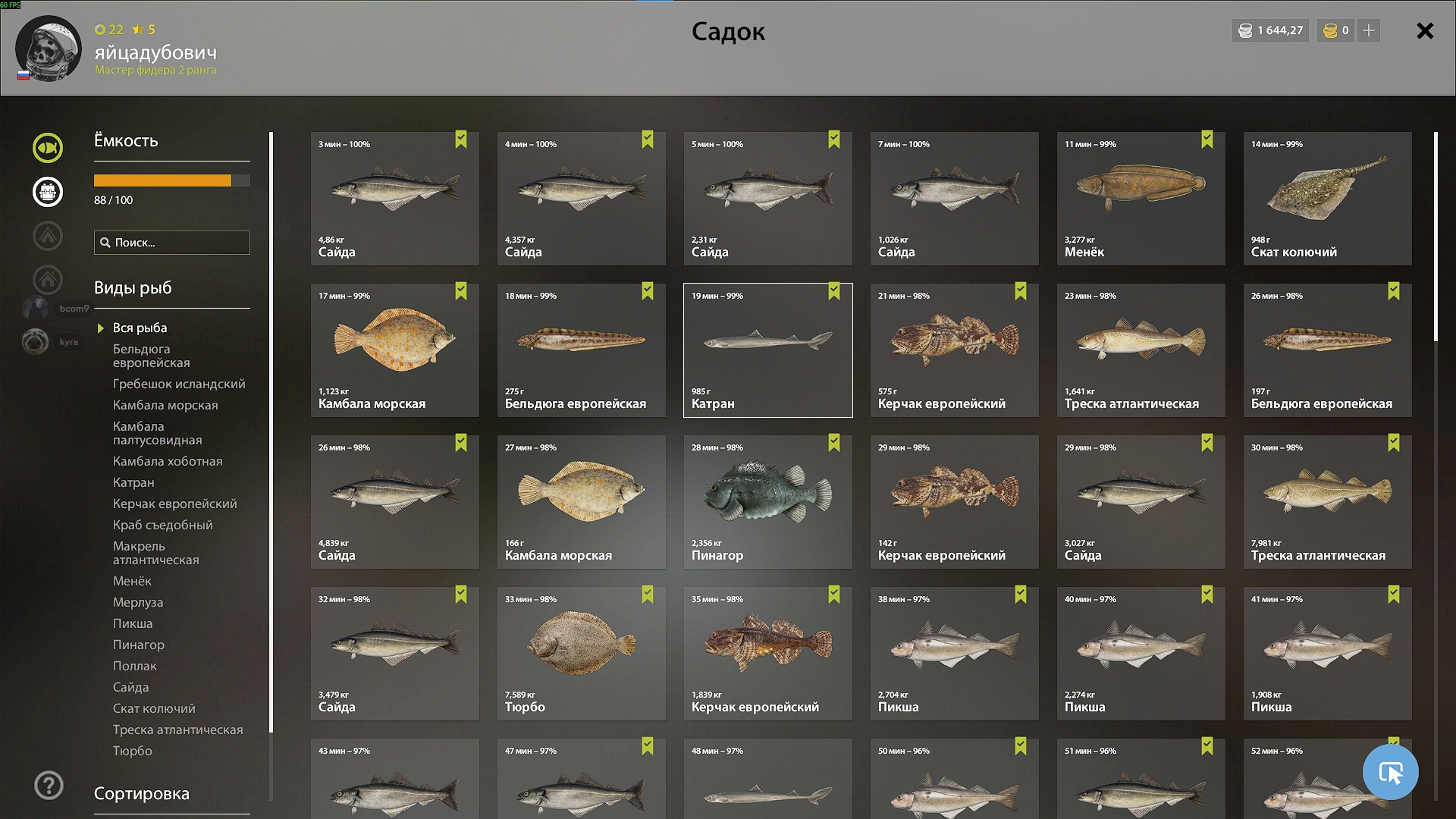Collapse the Виды рыб section header
Viewport: 1456px width, 819px height.
coord(133,288)
